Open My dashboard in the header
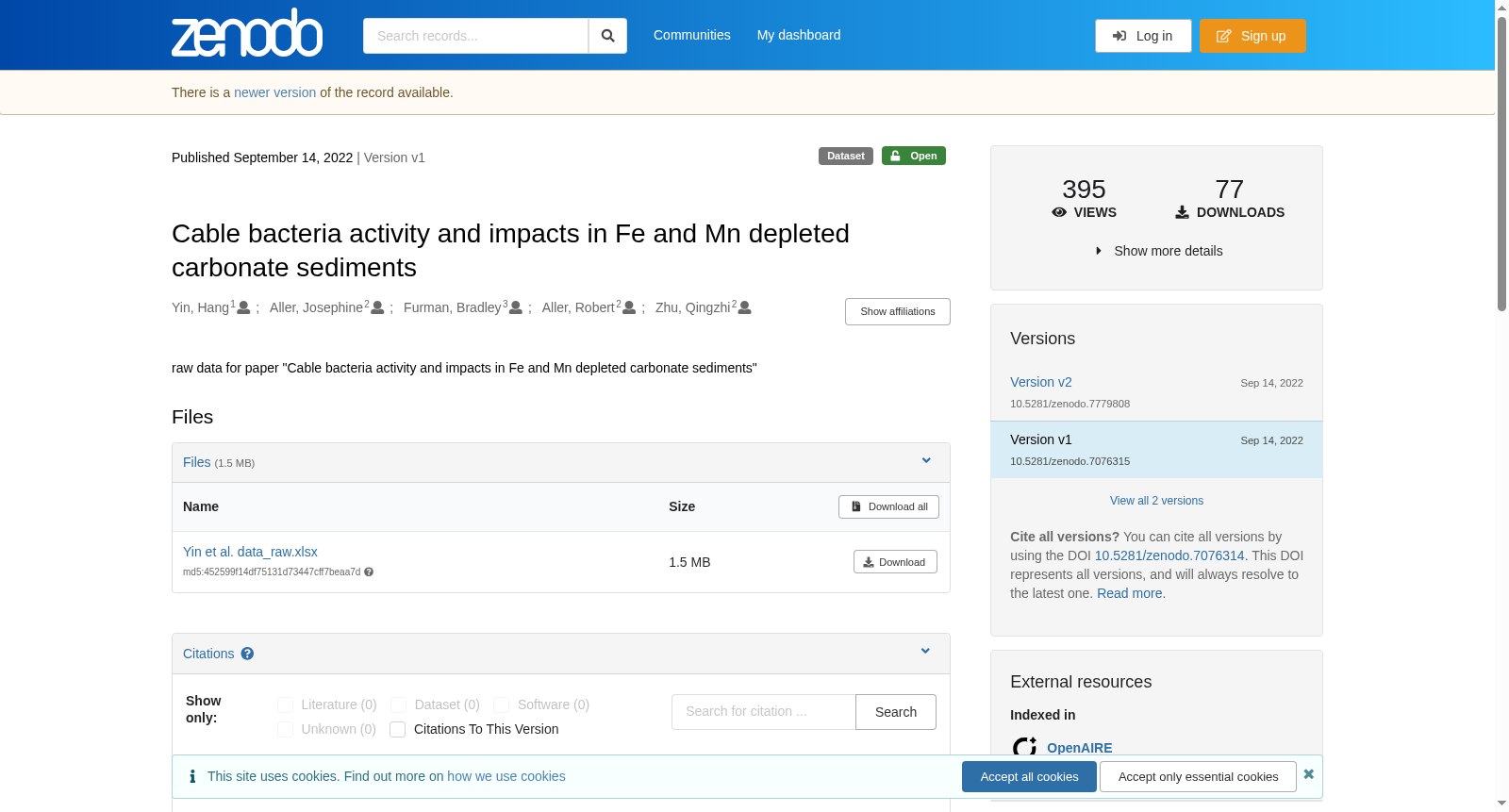This screenshot has height=812, width=1509. pos(799,35)
